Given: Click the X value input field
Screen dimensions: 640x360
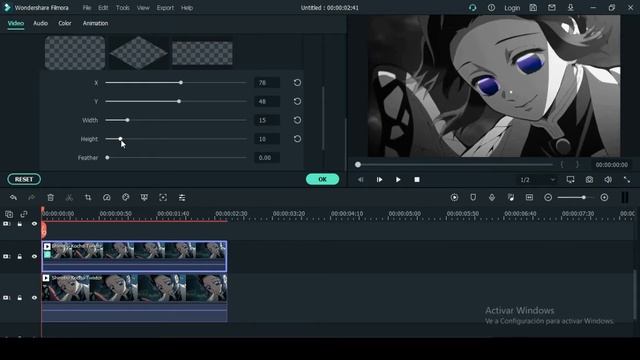Looking at the screenshot, I should [267, 83].
